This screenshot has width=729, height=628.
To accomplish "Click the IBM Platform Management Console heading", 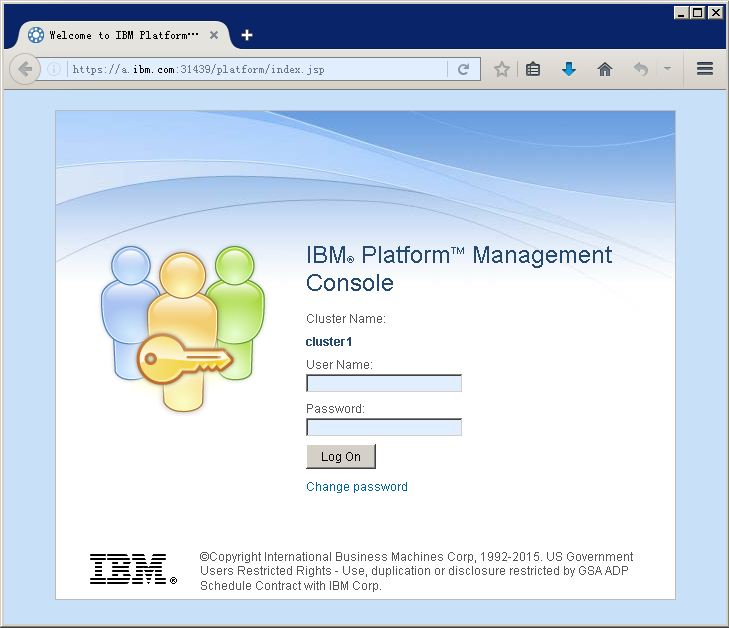I will coord(459,269).
